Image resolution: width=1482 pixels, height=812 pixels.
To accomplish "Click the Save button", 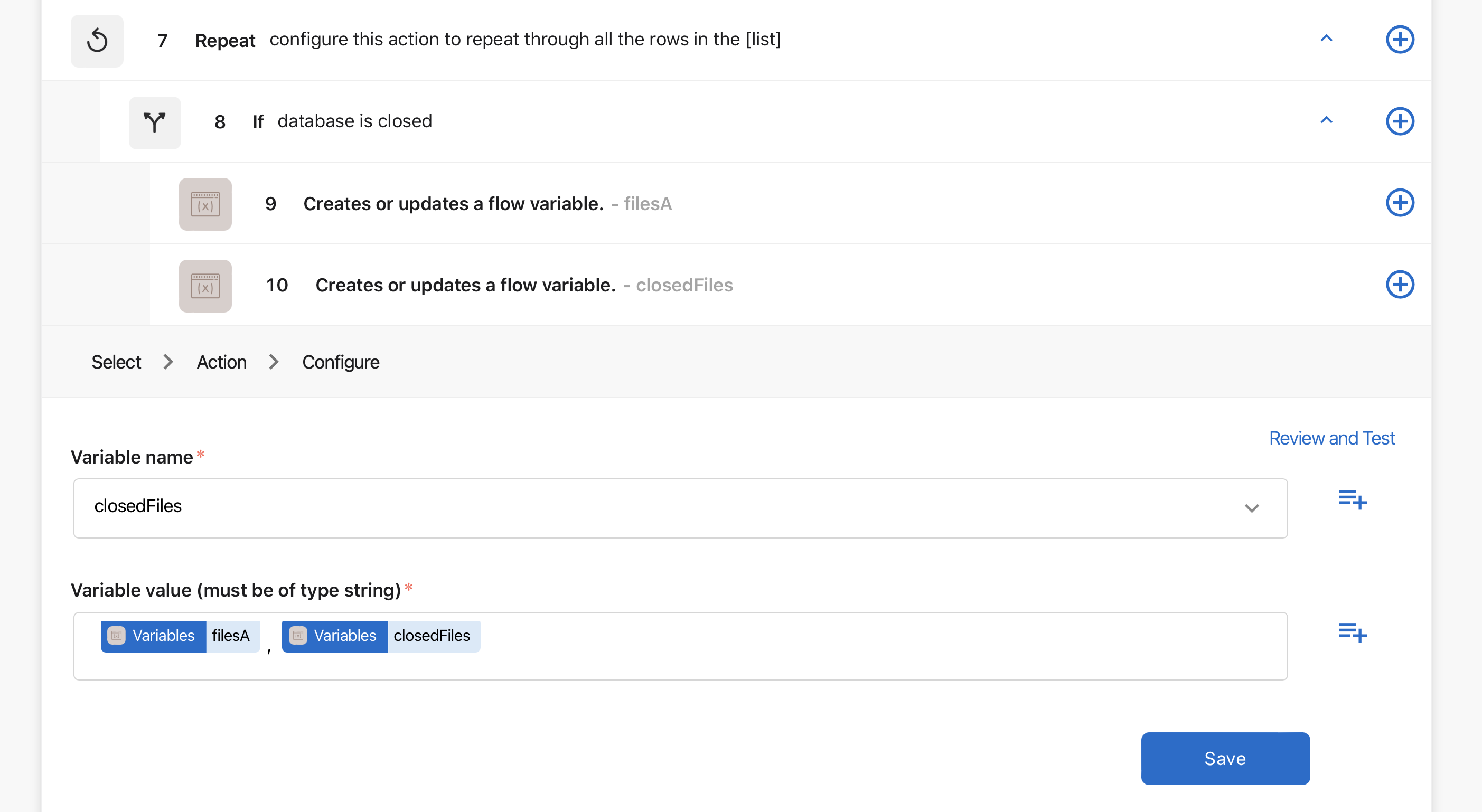I will [1225, 758].
